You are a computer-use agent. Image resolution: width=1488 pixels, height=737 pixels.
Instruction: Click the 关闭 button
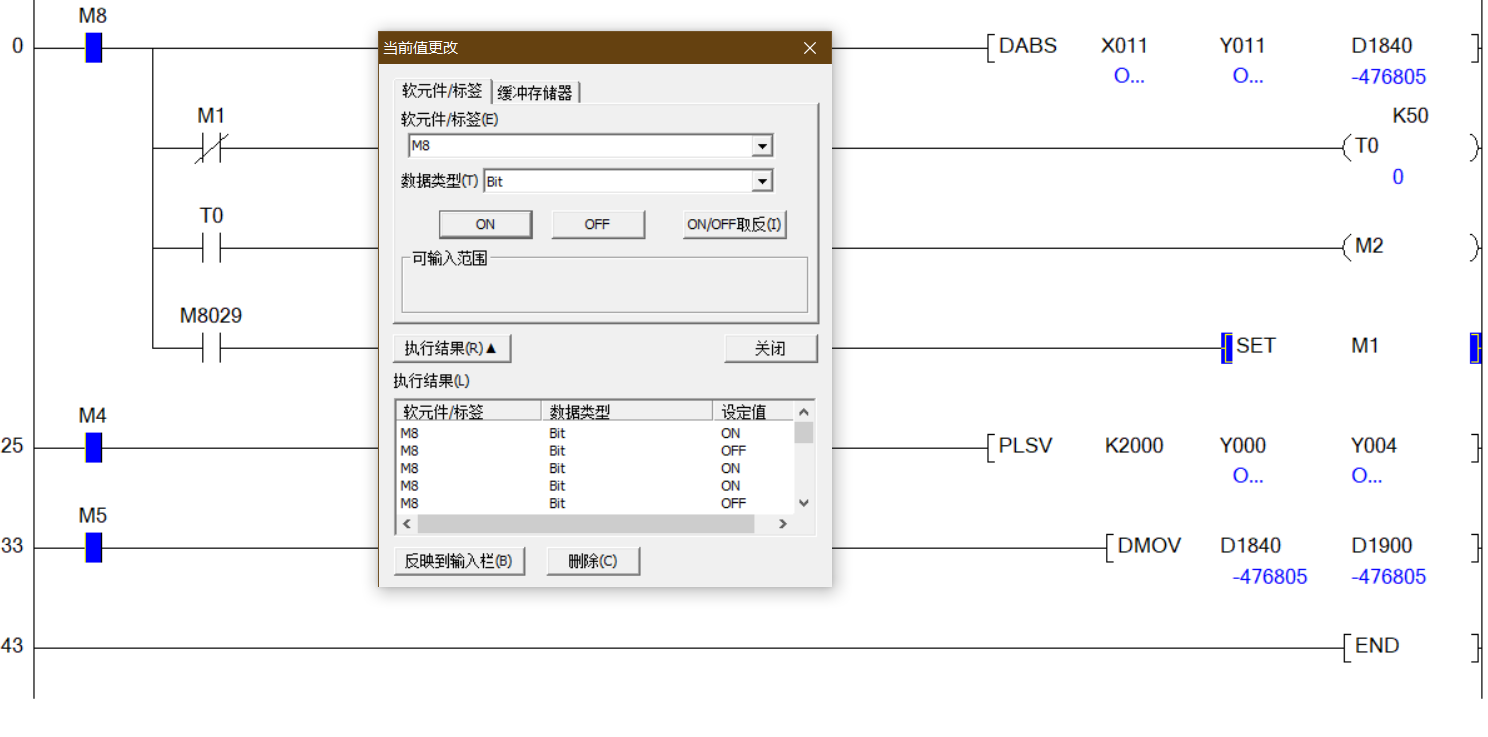(770, 348)
